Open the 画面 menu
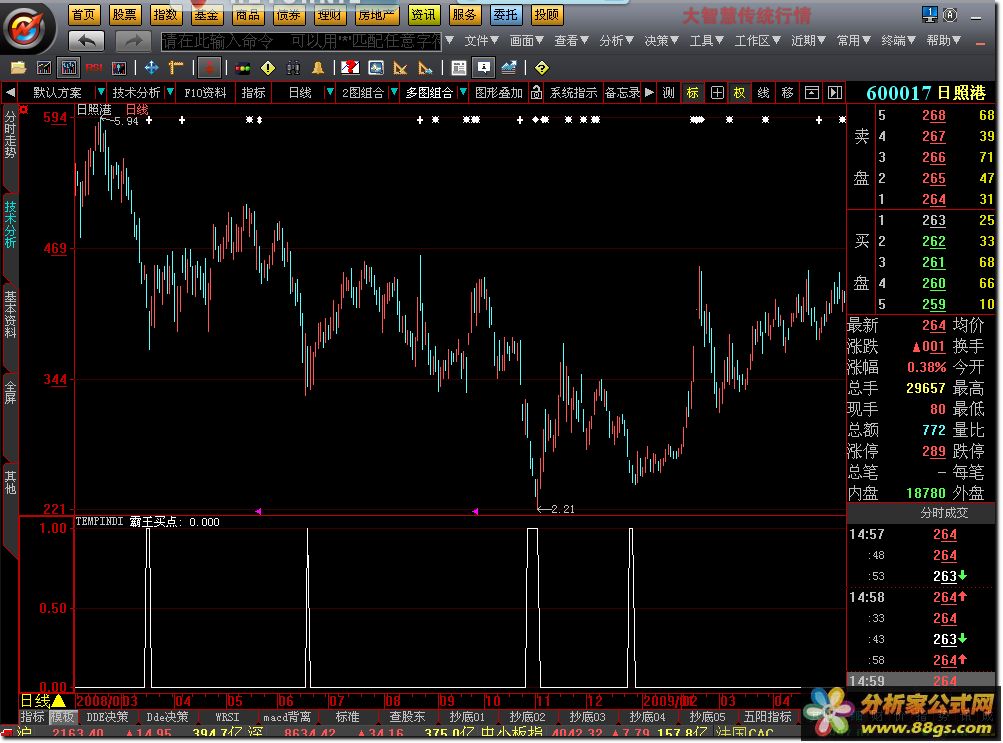 (x=526, y=41)
